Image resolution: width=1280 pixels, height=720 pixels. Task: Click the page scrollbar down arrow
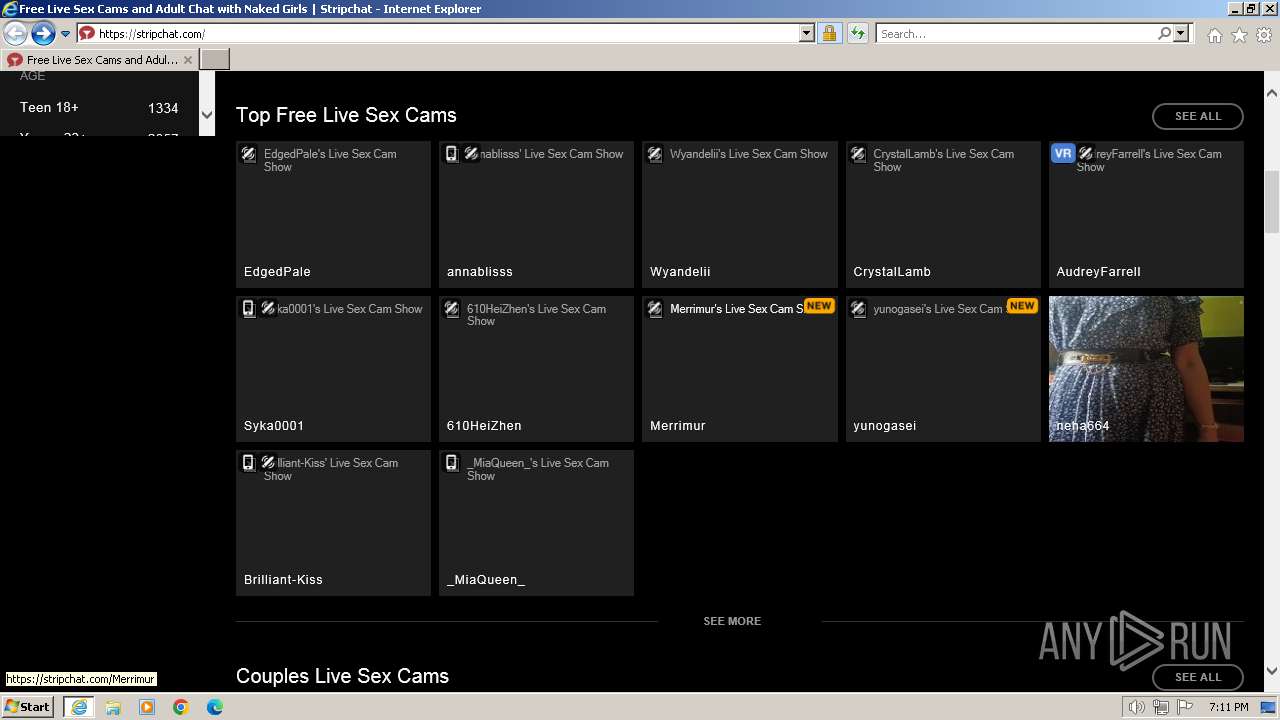1272,672
